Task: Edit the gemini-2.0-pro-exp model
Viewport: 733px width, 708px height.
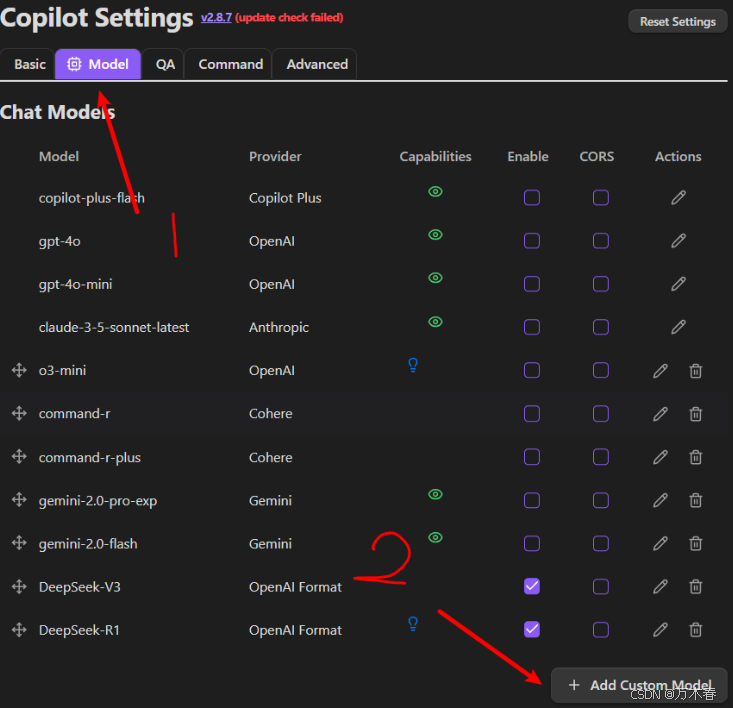Action: [660, 501]
